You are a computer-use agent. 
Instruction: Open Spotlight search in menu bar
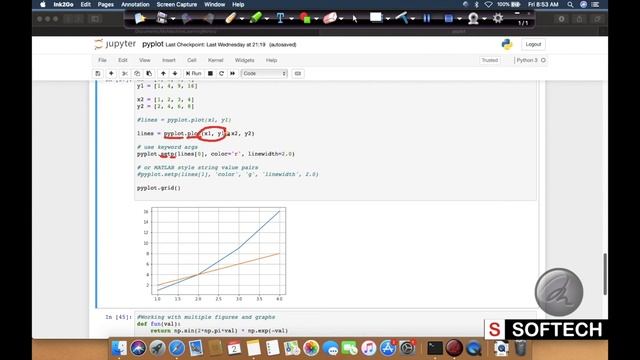(570, 4)
